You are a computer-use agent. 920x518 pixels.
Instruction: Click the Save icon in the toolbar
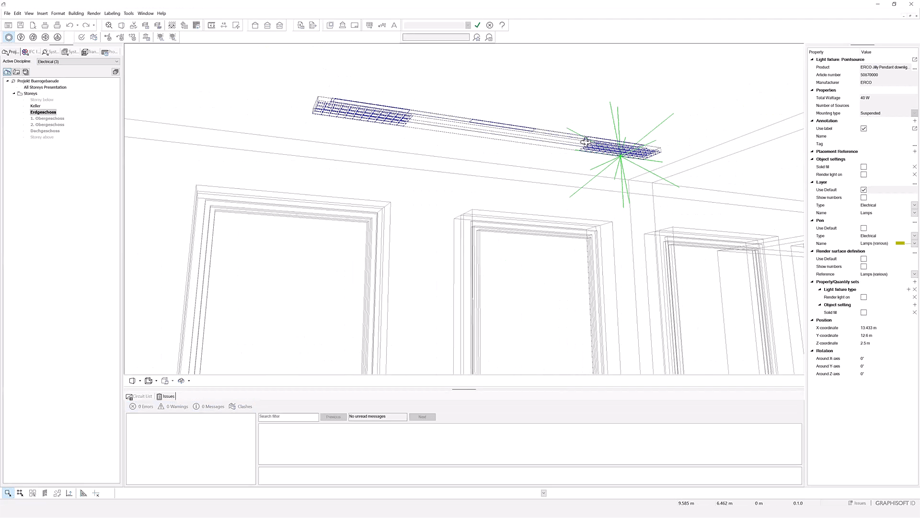coord(20,25)
